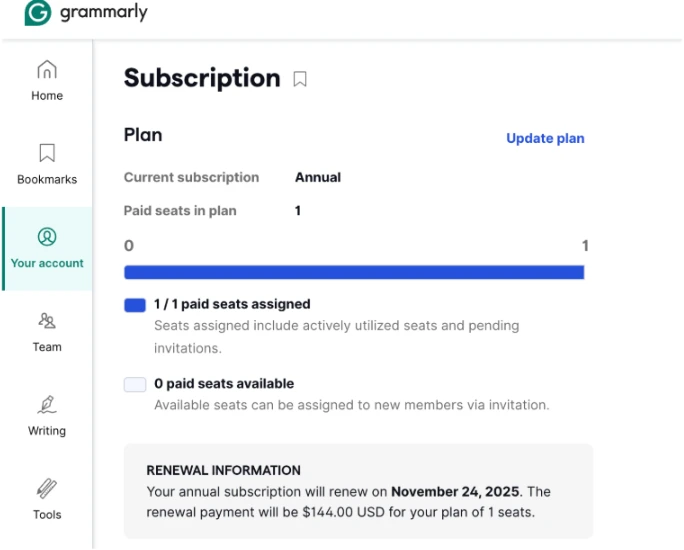This screenshot has width=684, height=550.
Task: Click the blue paid seats progress bar
Action: (x=354, y=272)
